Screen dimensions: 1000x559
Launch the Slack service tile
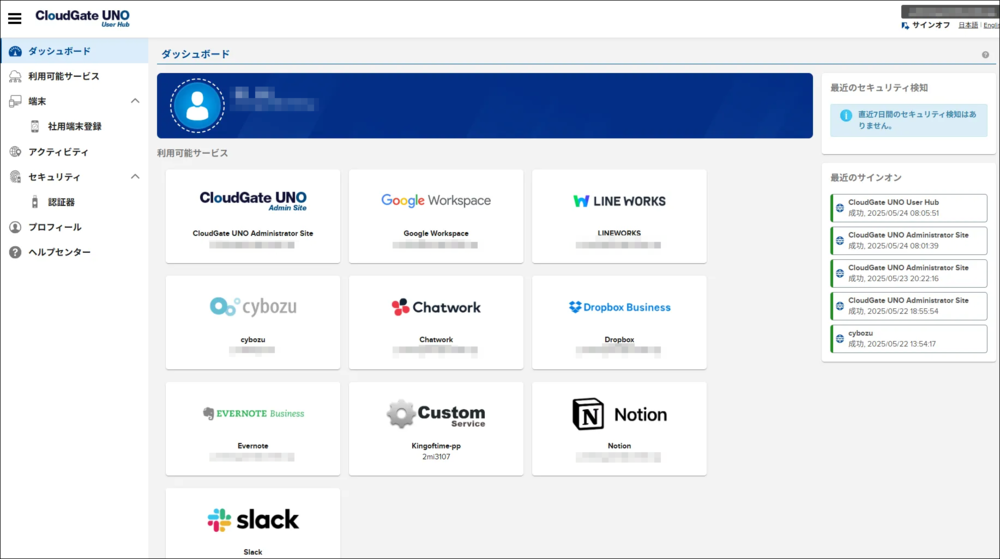pos(253,524)
